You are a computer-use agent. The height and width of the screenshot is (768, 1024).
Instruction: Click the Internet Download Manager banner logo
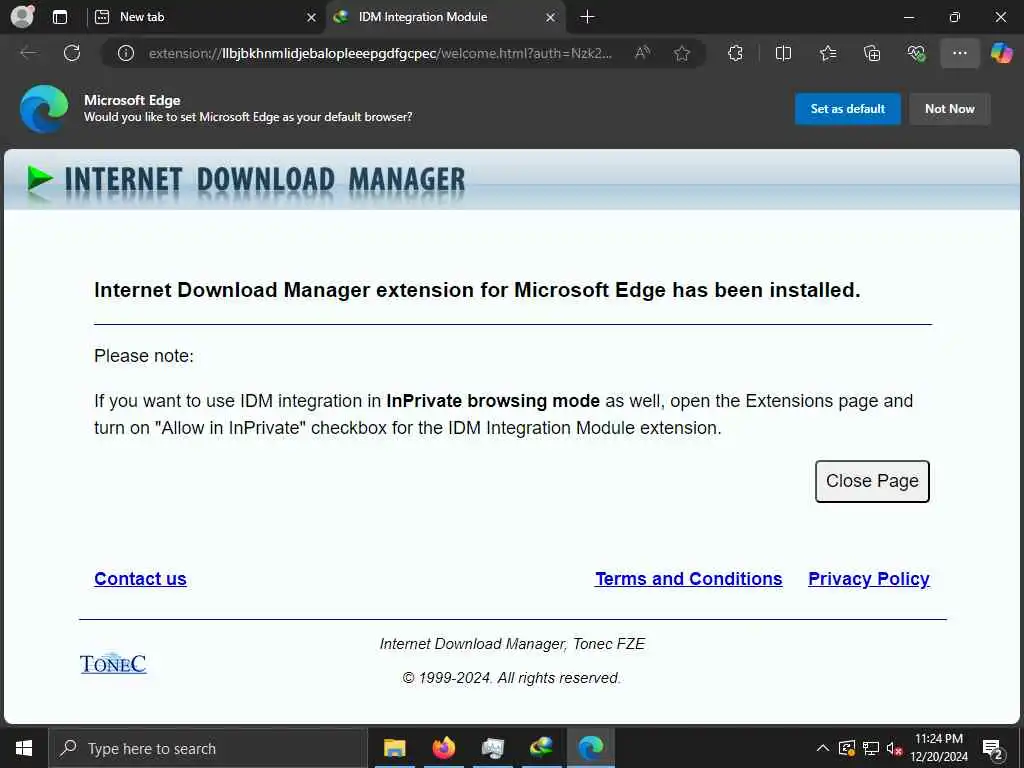click(246, 180)
